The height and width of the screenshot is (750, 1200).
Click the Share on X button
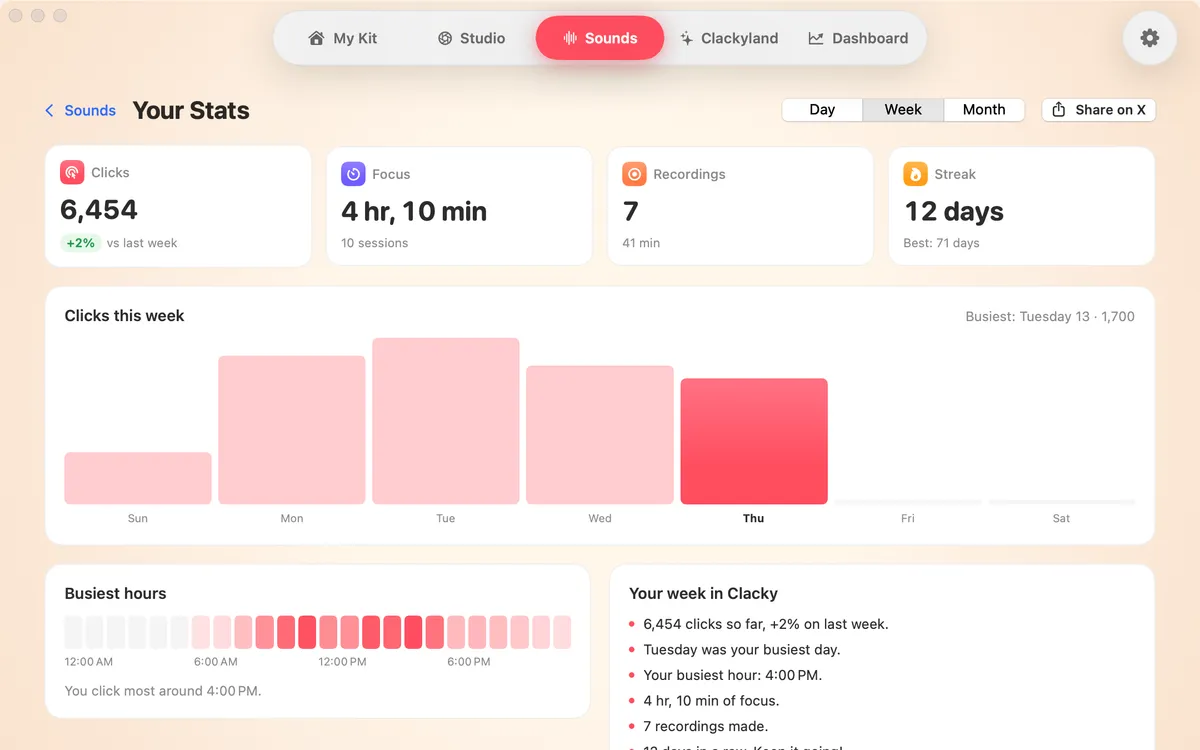pos(1099,110)
